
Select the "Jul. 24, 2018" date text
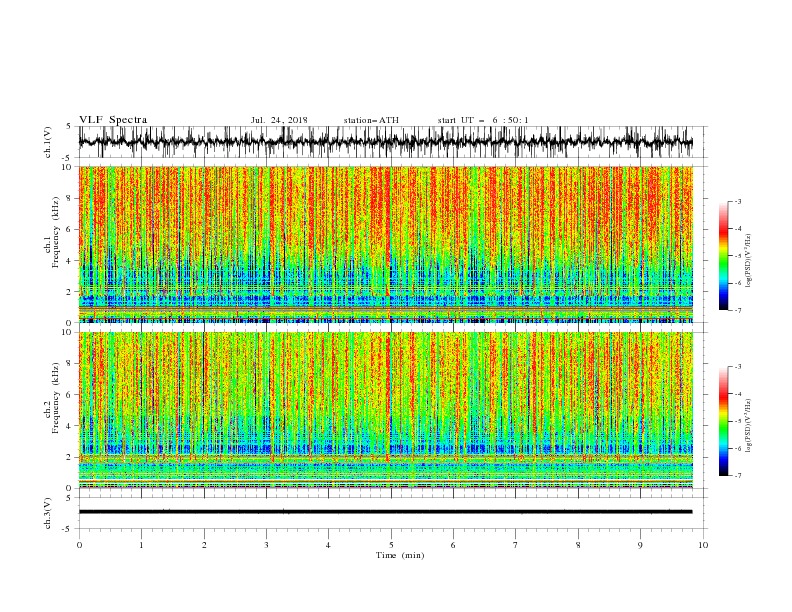point(279,120)
